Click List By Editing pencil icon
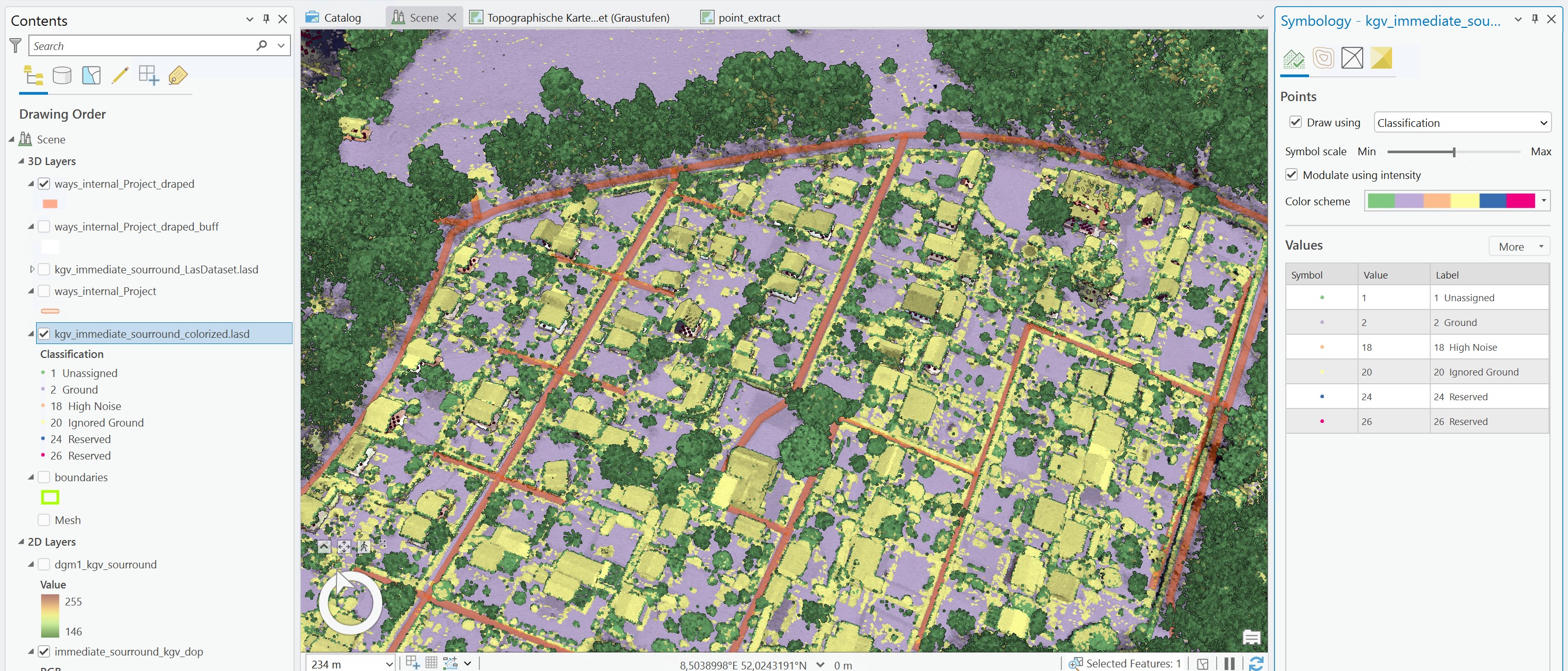This screenshot has height=671, width=1568. [x=120, y=76]
